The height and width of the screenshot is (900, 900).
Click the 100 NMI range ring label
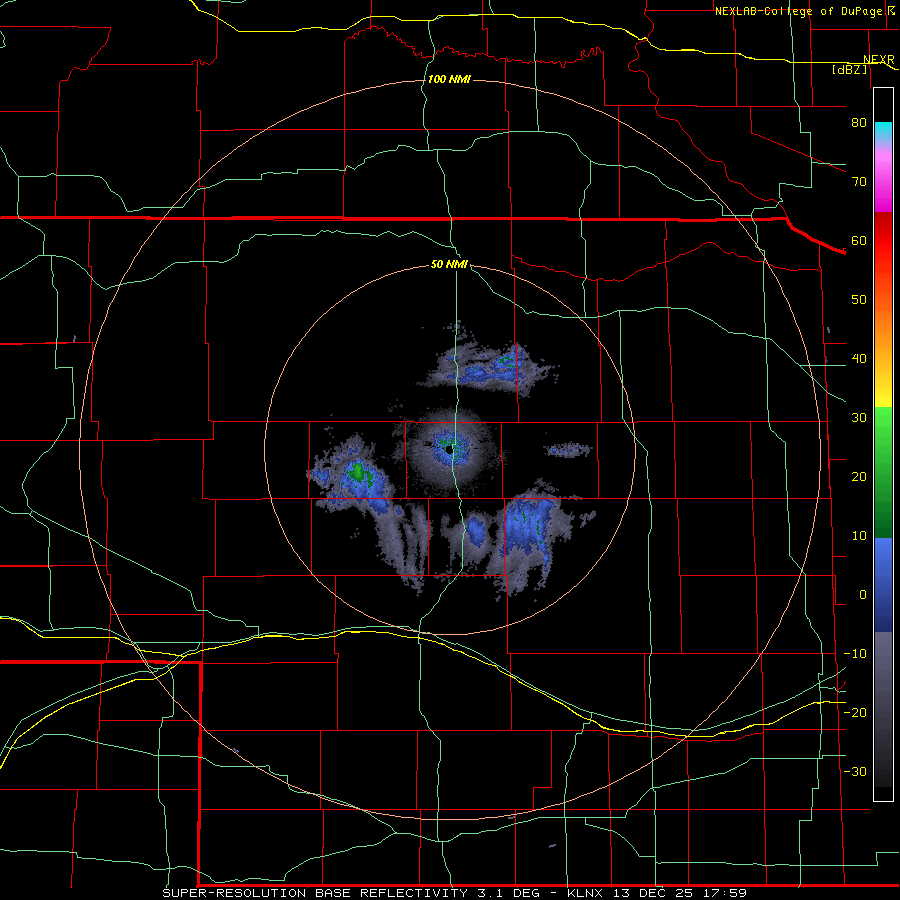tap(449, 79)
